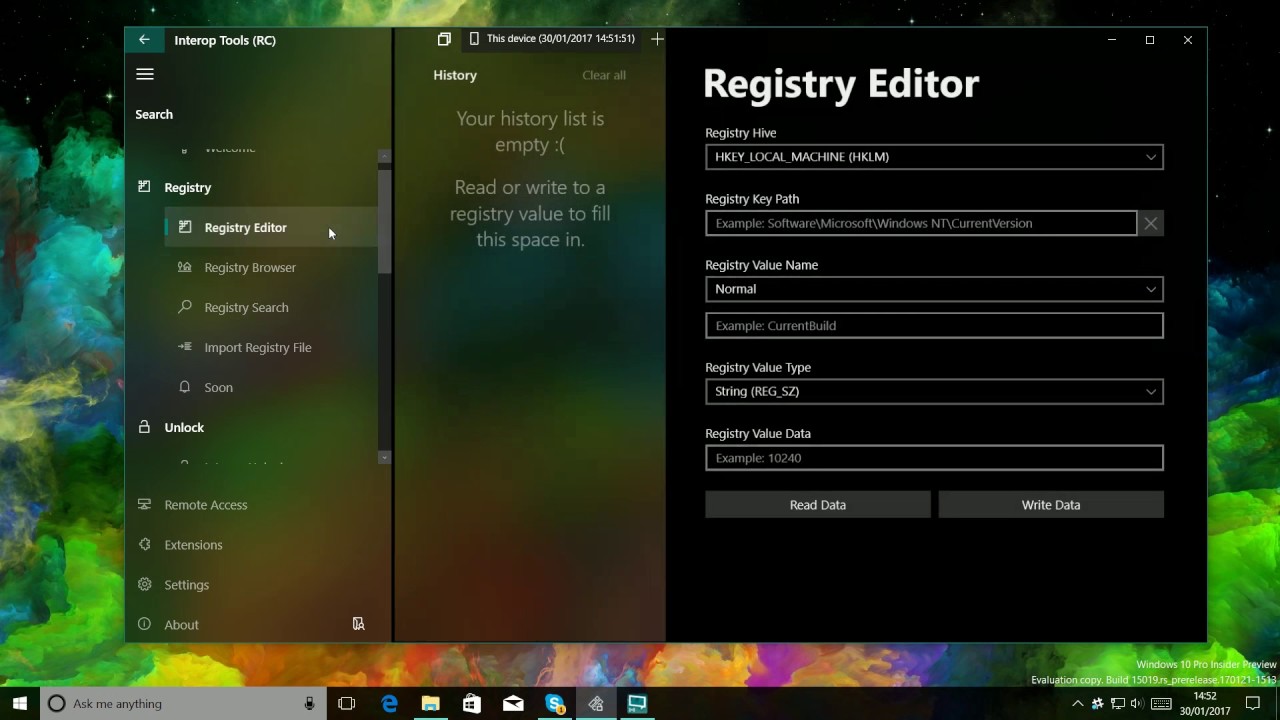Click Clear all in History panel
This screenshot has width=1280, height=720.
pyautogui.click(x=604, y=75)
